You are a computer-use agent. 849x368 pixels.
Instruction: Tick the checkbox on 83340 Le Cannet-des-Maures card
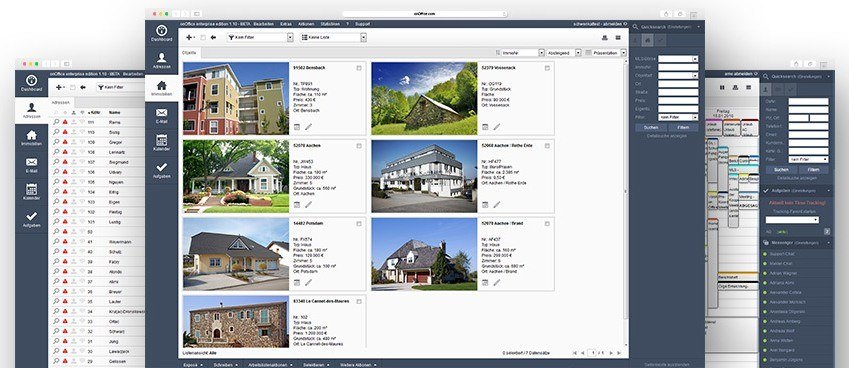point(359,301)
